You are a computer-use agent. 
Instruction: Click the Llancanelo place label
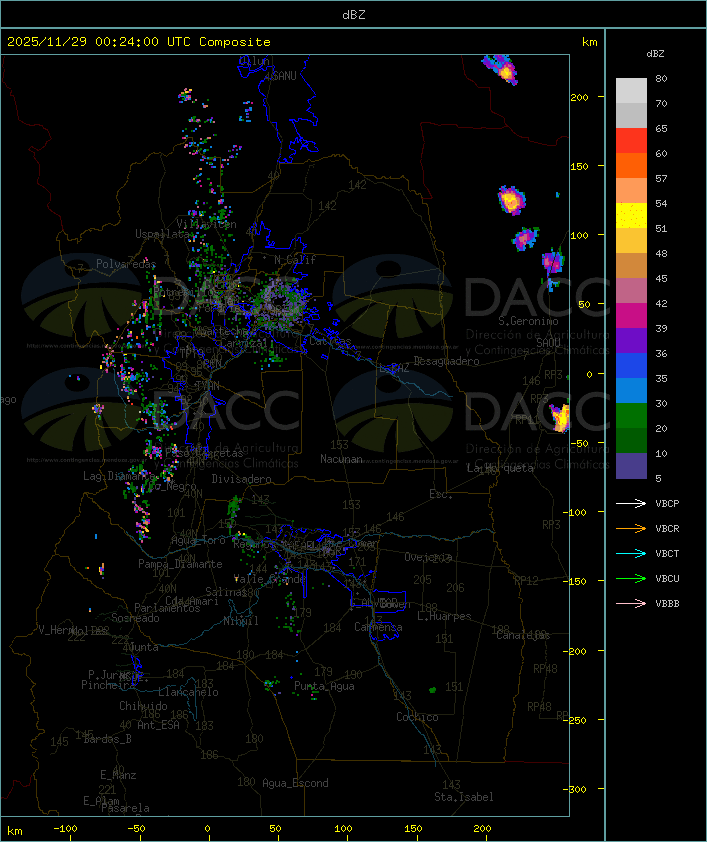188,692
